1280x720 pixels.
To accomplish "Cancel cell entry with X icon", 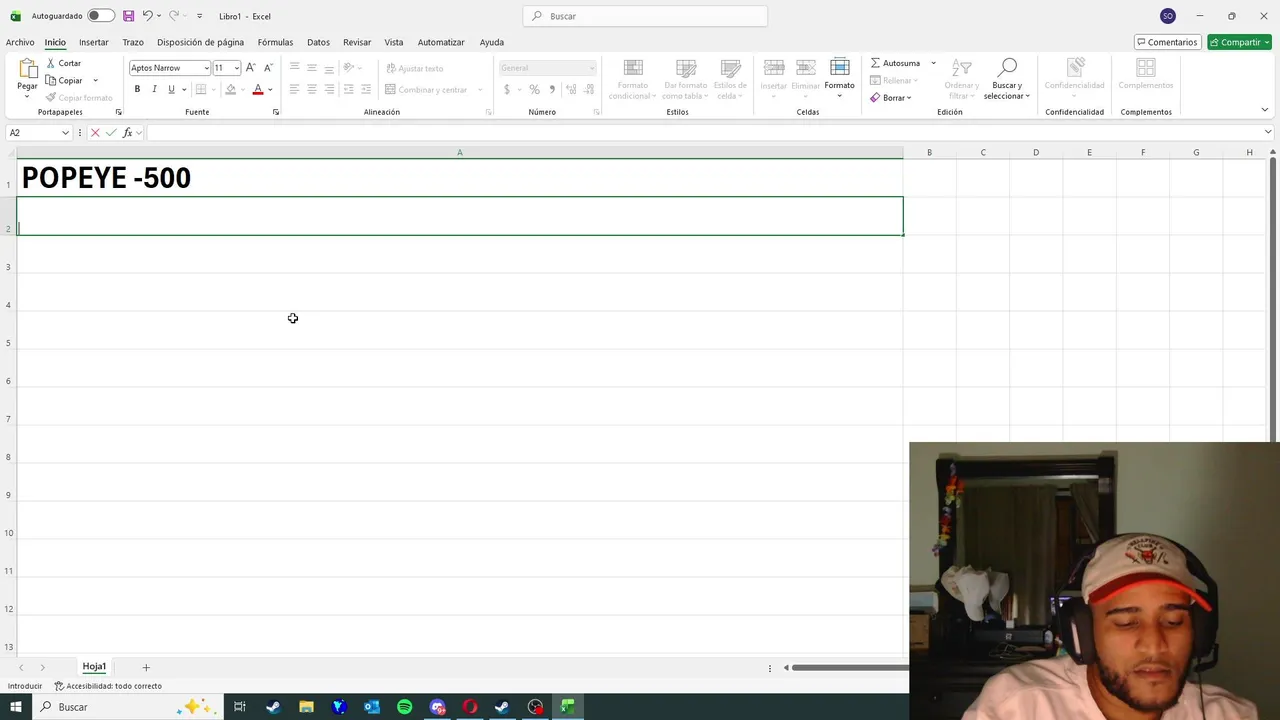I will (x=95, y=133).
